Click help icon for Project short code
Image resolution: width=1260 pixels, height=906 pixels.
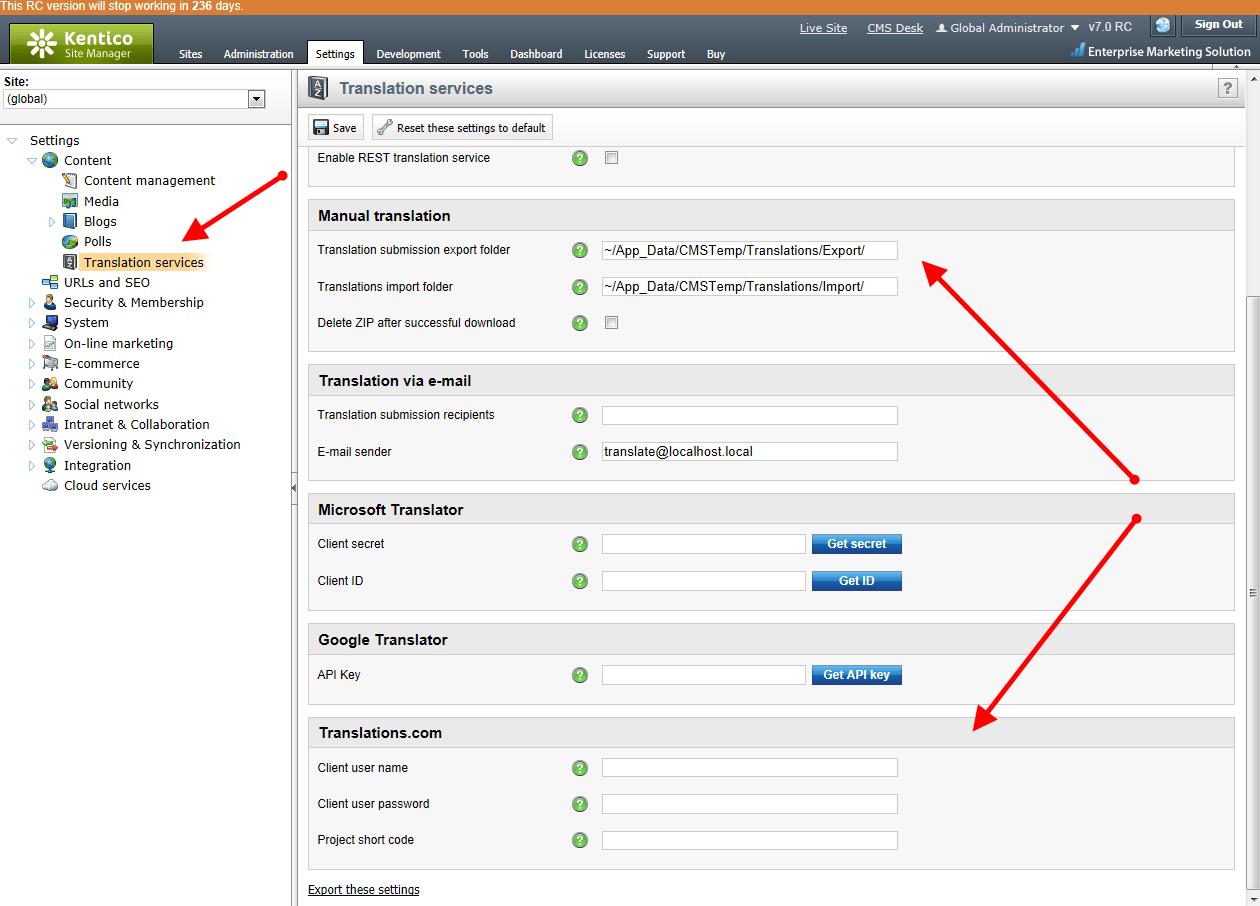[x=580, y=840]
